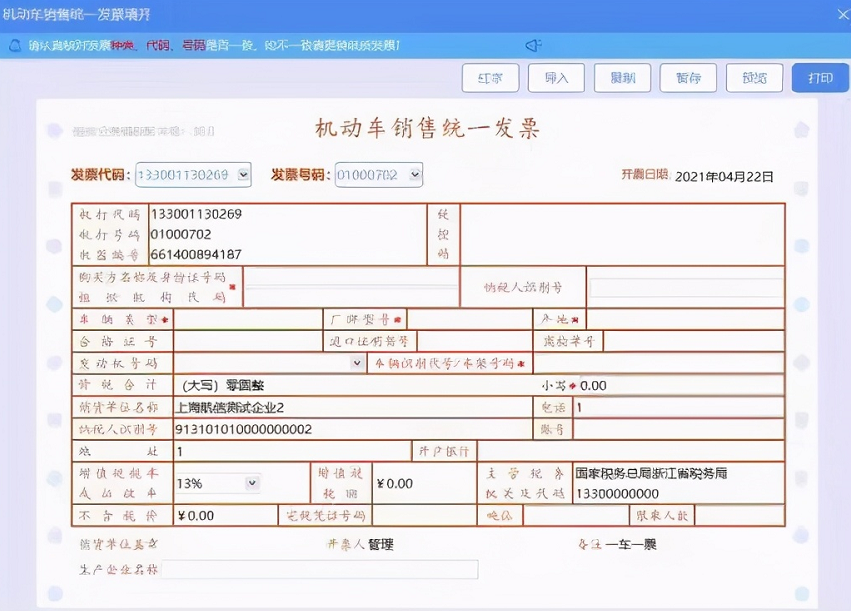The width and height of the screenshot is (851, 611).
Task: Open the 发票号码 dropdown
Action: (x=415, y=175)
